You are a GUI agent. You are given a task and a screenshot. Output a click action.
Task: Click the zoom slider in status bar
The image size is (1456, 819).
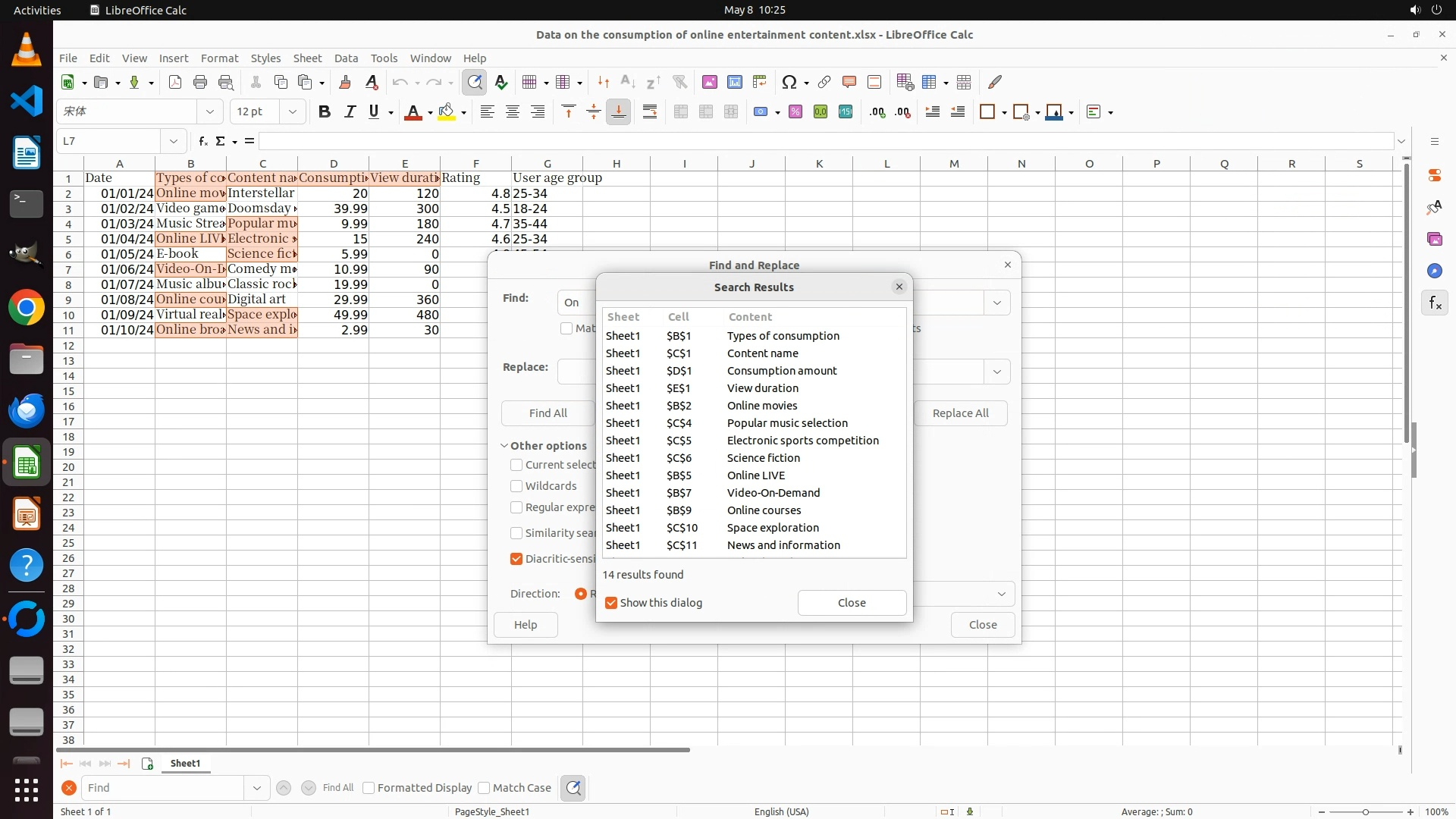point(1366,812)
